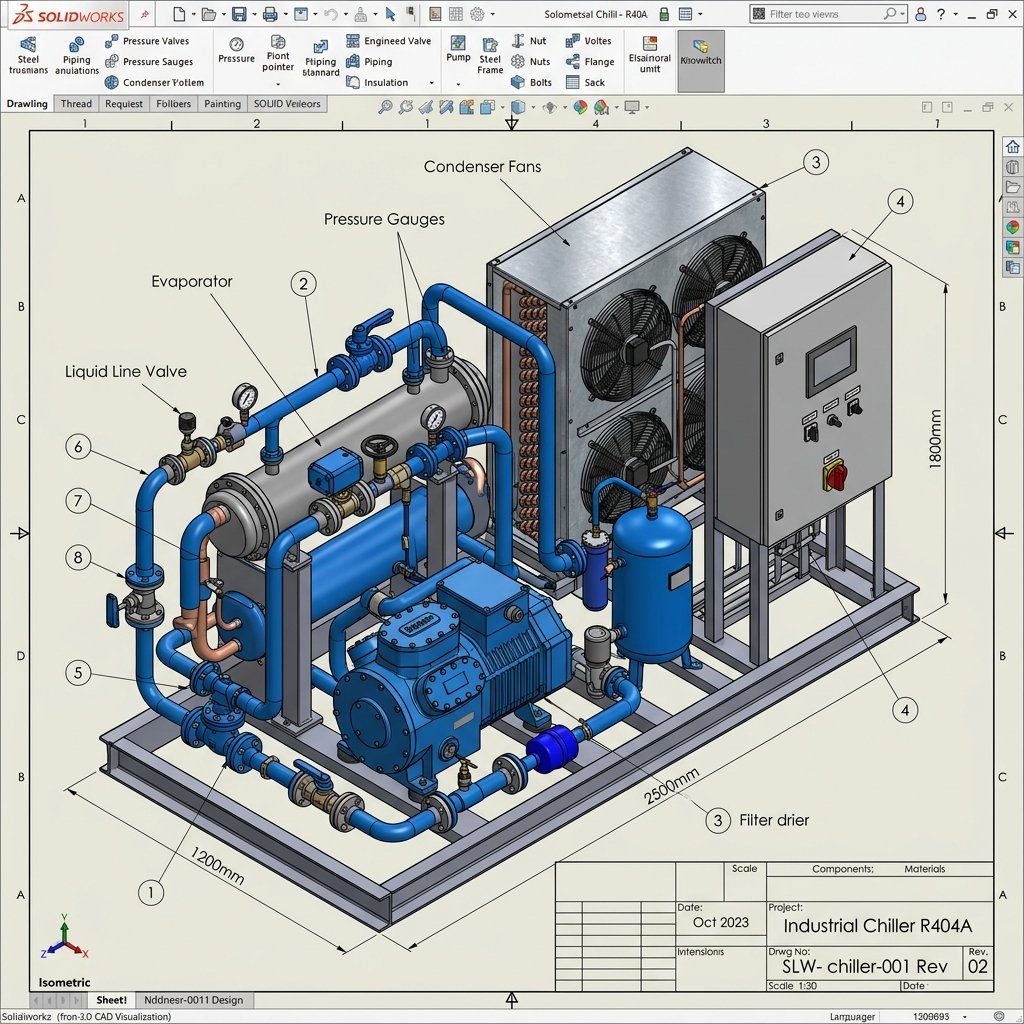
Task: Click the color wheel icon in right sidebar
Action: point(1012,227)
